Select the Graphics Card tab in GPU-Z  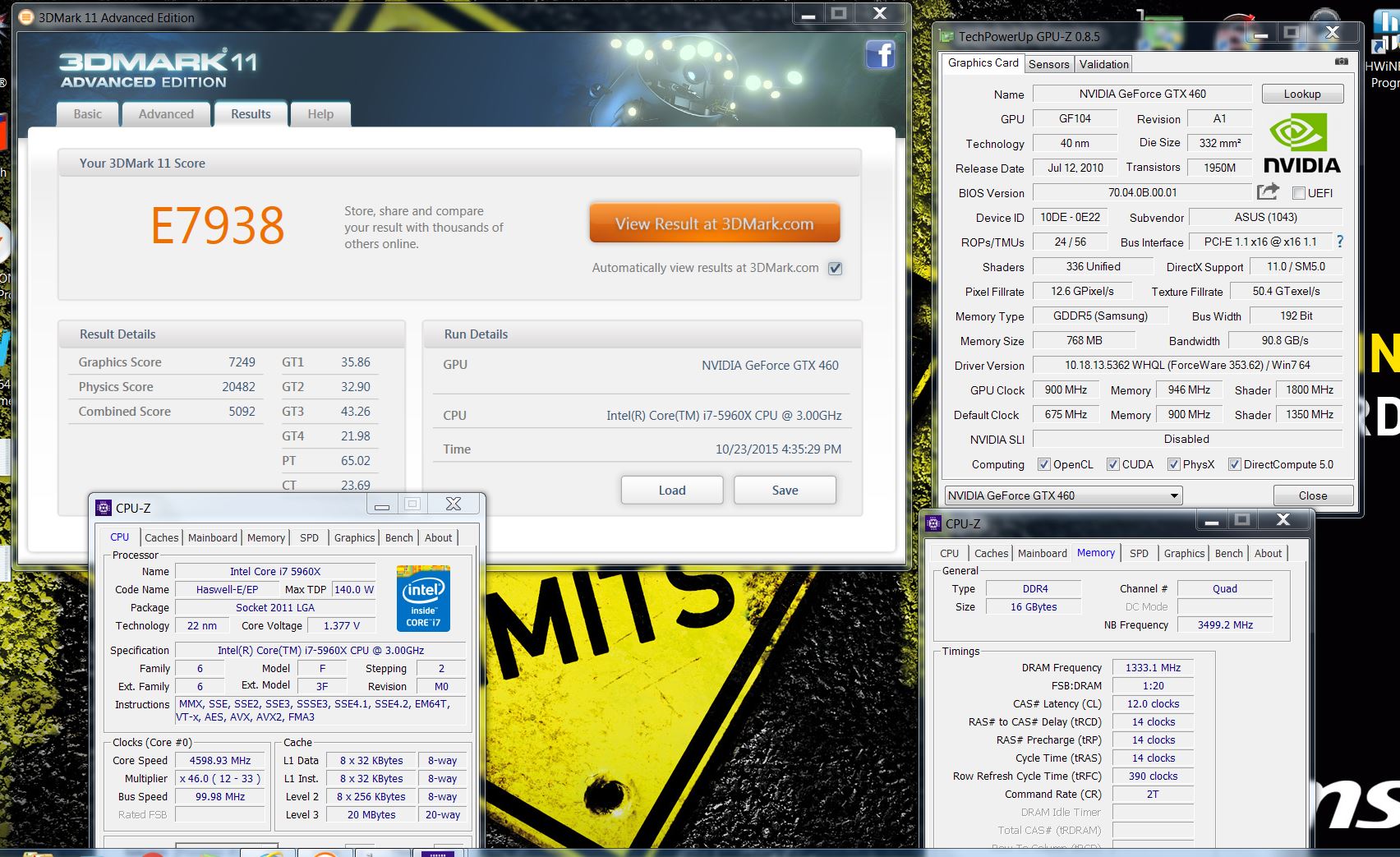pos(983,62)
